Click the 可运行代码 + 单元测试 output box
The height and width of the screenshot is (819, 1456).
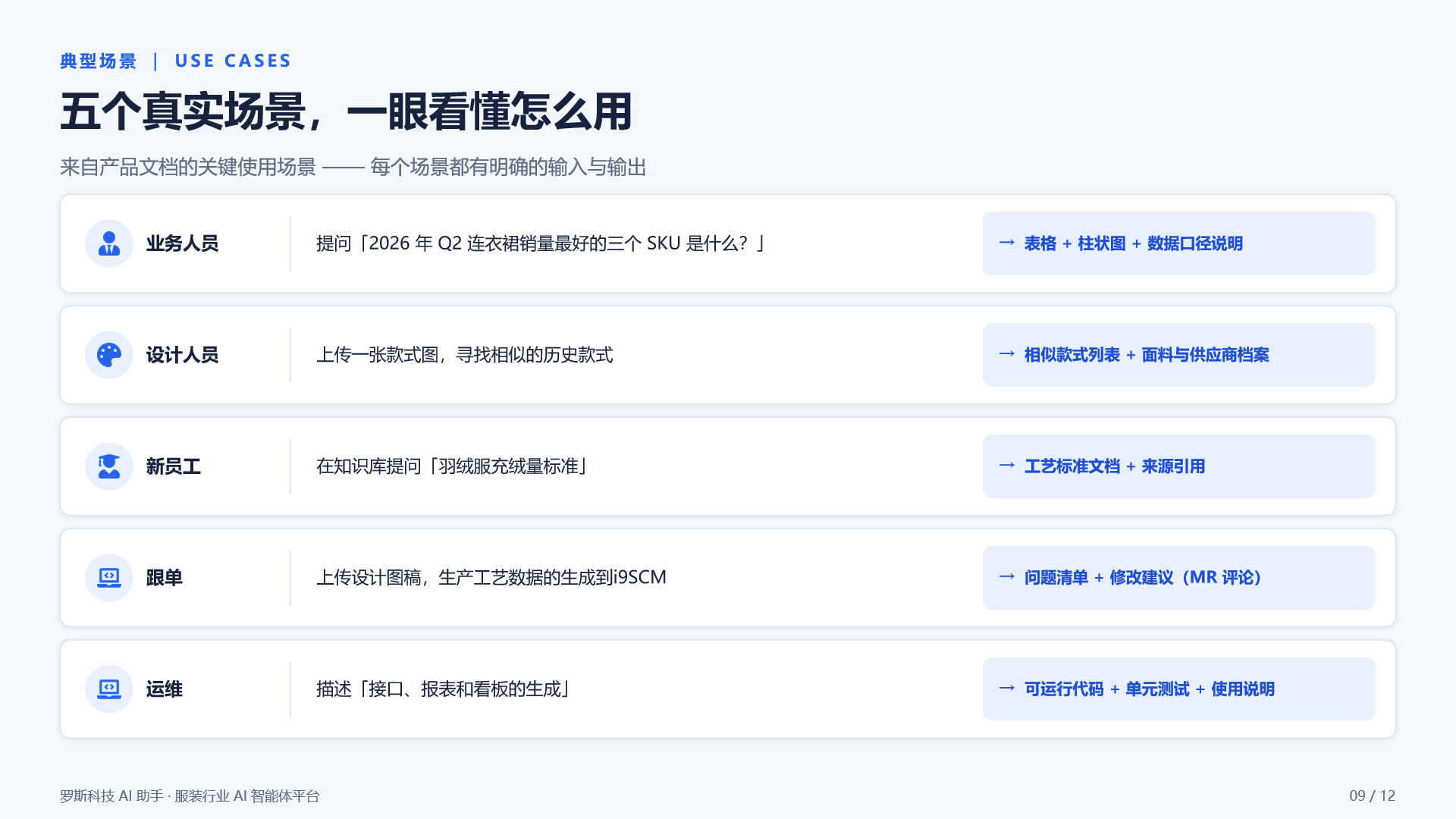1178,689
